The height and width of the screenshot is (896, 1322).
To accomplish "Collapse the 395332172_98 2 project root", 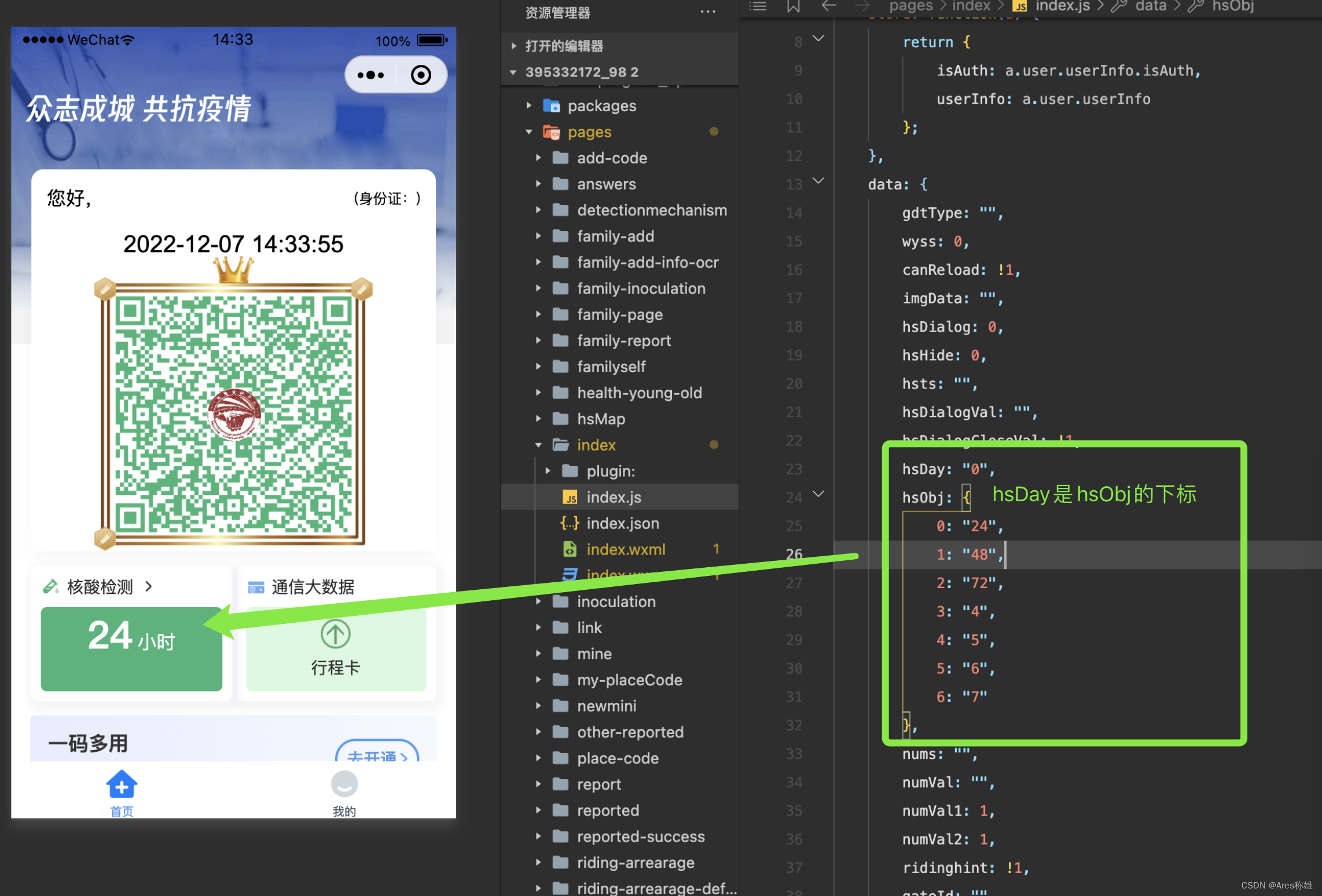I will coord(514,72).
